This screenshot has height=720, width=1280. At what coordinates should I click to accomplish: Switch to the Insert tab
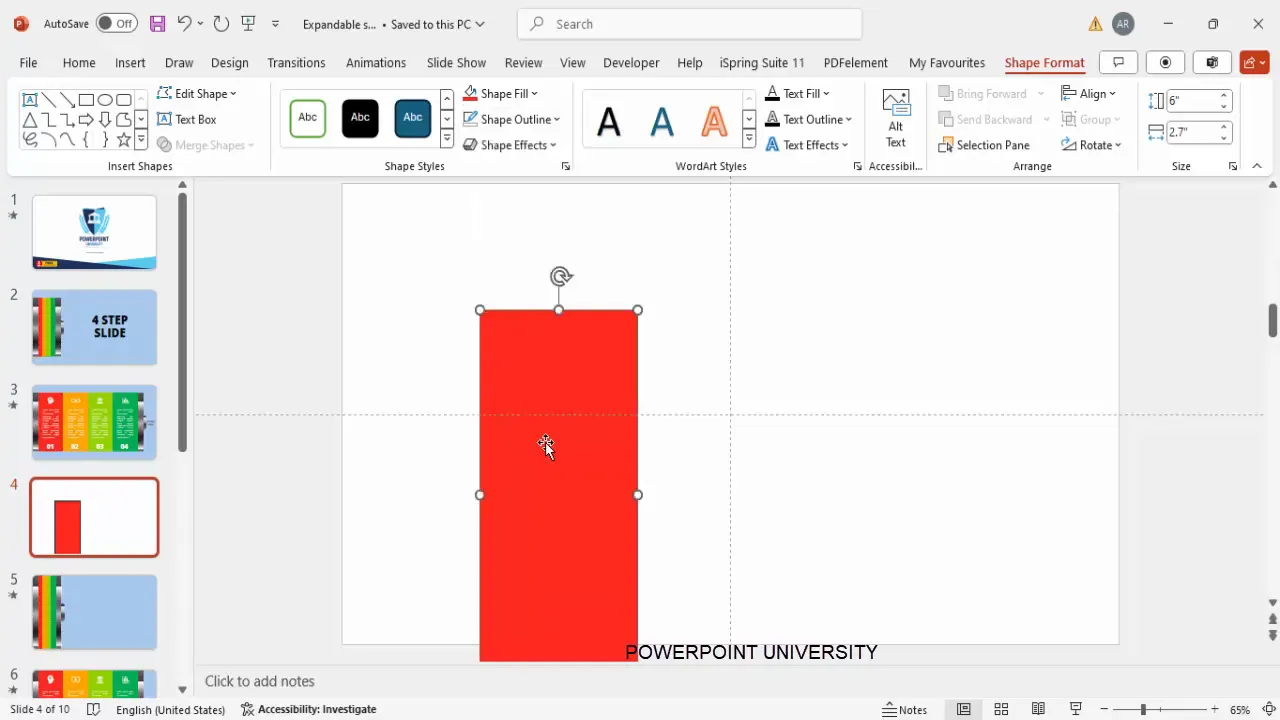pos(130,62)
